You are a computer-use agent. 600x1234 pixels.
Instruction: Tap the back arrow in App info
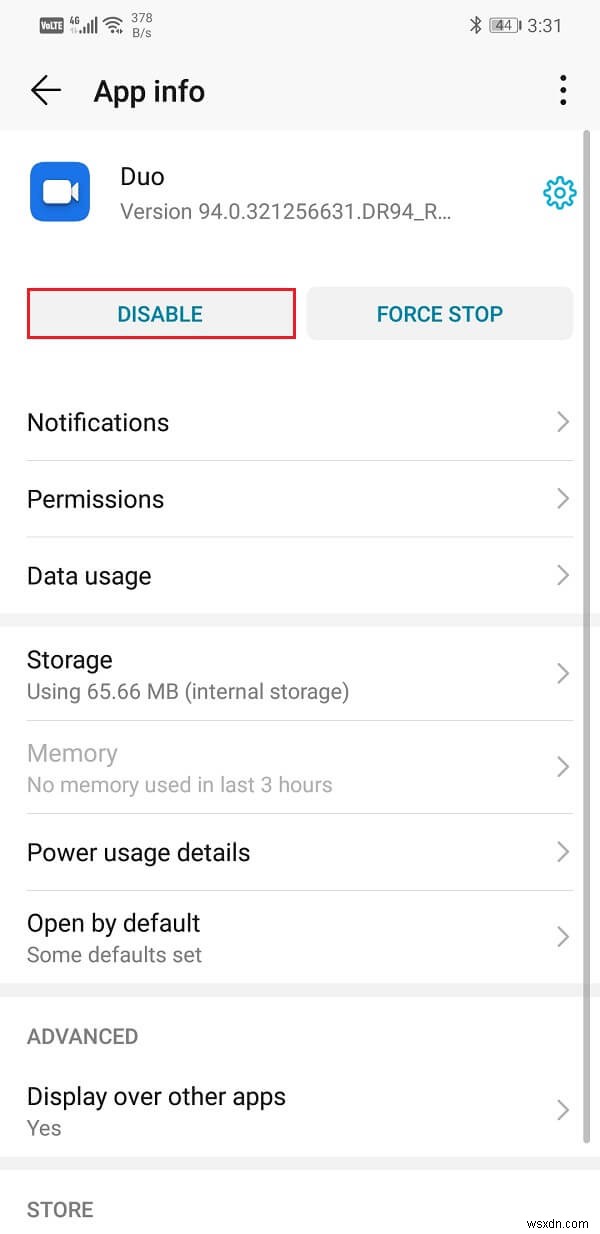pos(45,90)
